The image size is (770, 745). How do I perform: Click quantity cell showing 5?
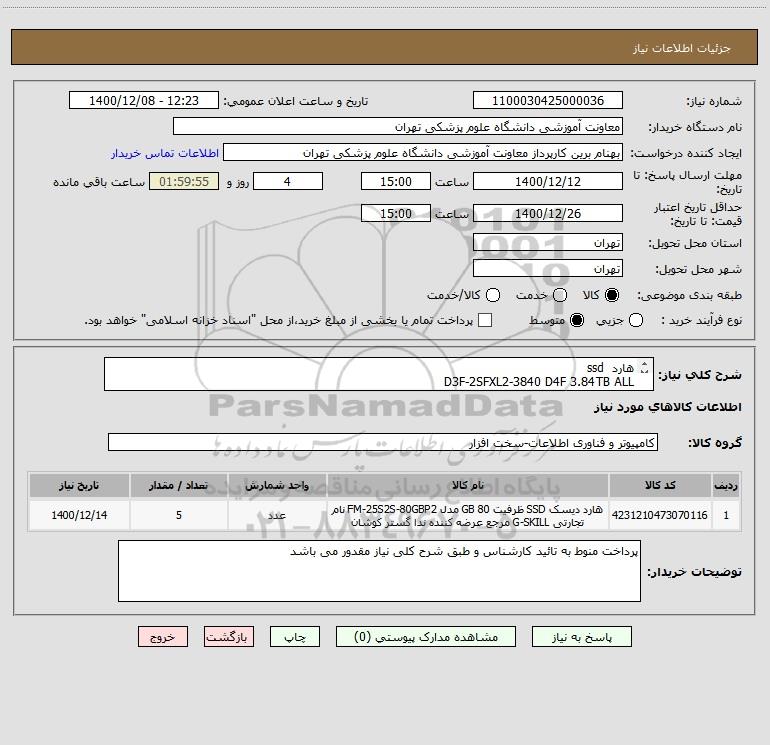coord(179,515)
